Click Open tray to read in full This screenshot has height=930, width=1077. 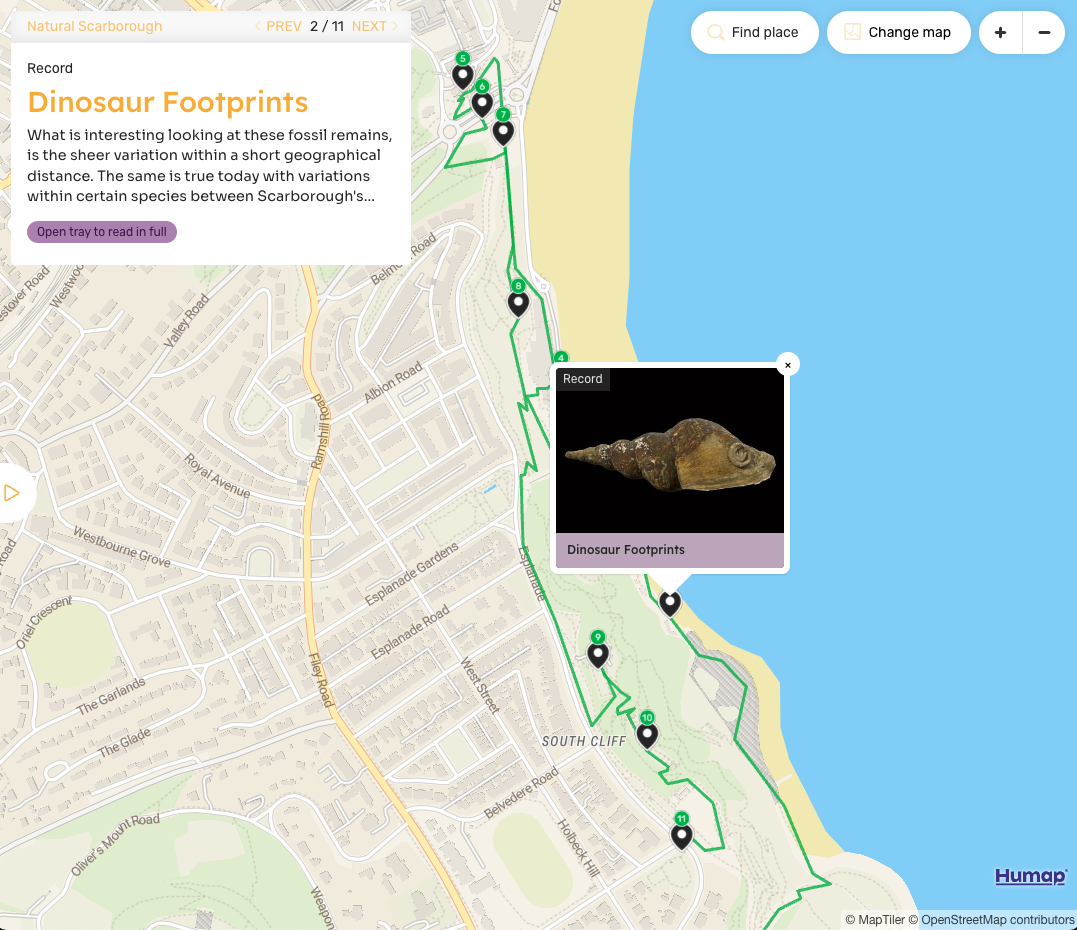(102, 231)
